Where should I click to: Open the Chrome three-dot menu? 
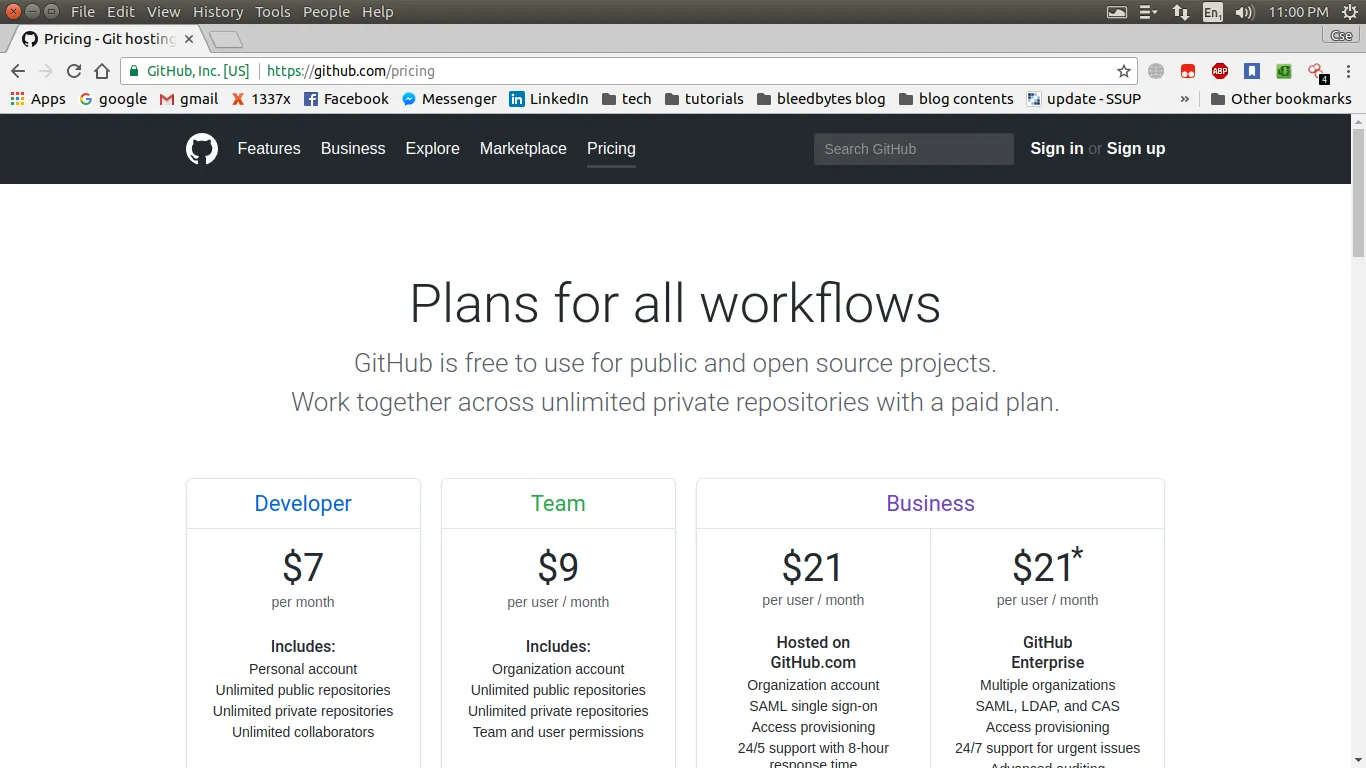1346,71
